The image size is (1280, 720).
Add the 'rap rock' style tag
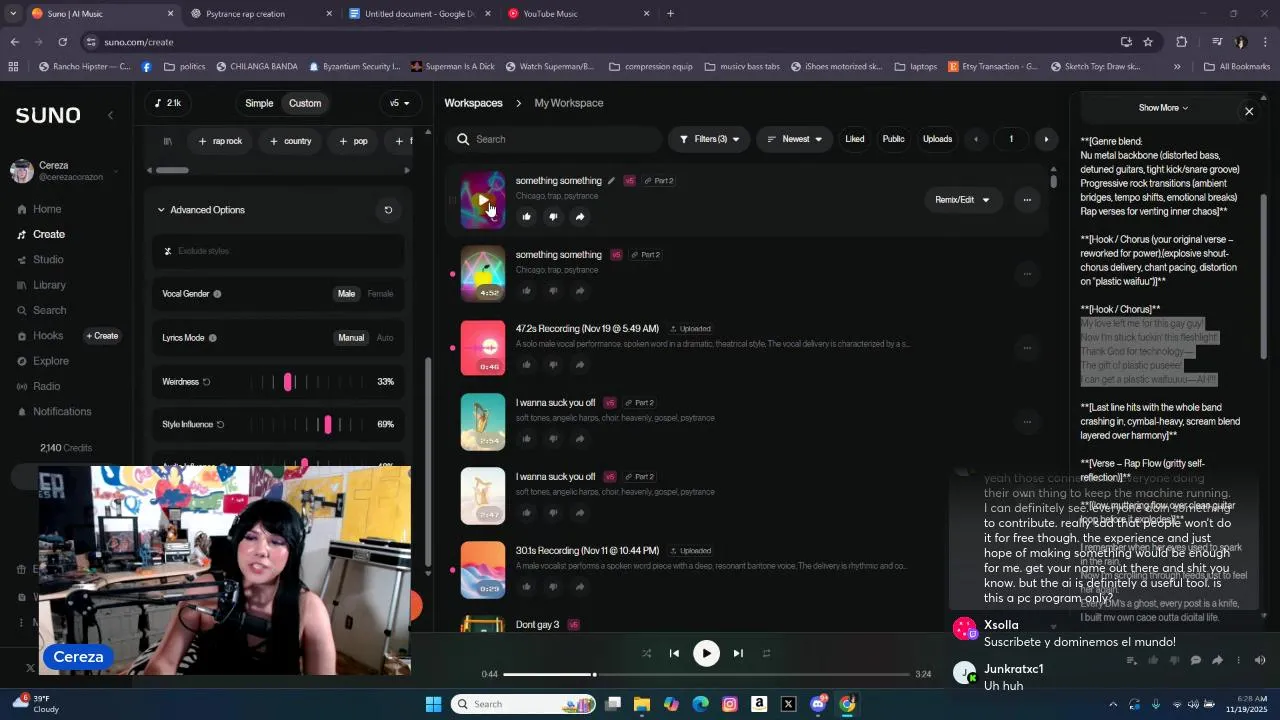[220, 141]
